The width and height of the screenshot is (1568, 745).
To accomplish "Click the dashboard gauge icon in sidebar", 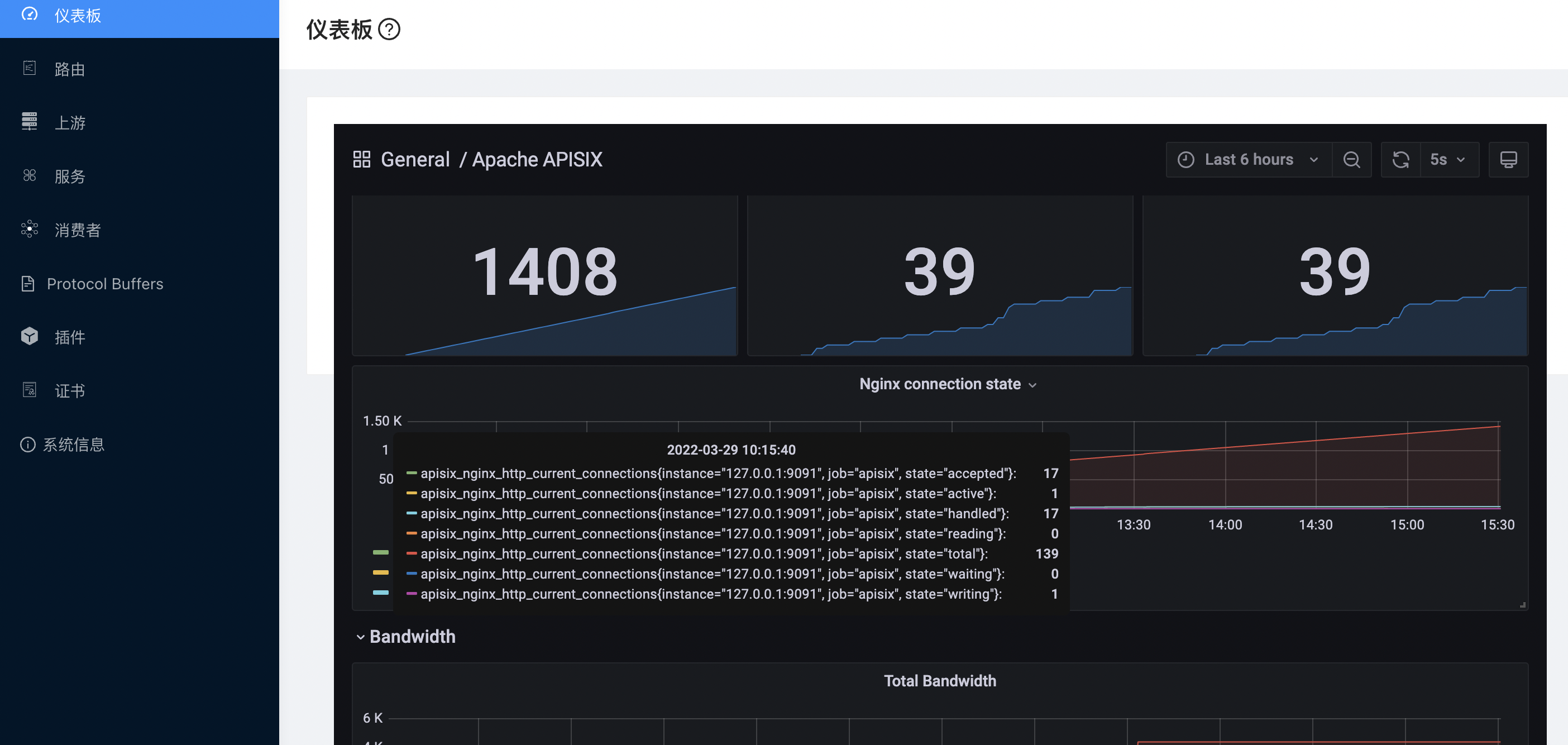I will click(29, 15).
